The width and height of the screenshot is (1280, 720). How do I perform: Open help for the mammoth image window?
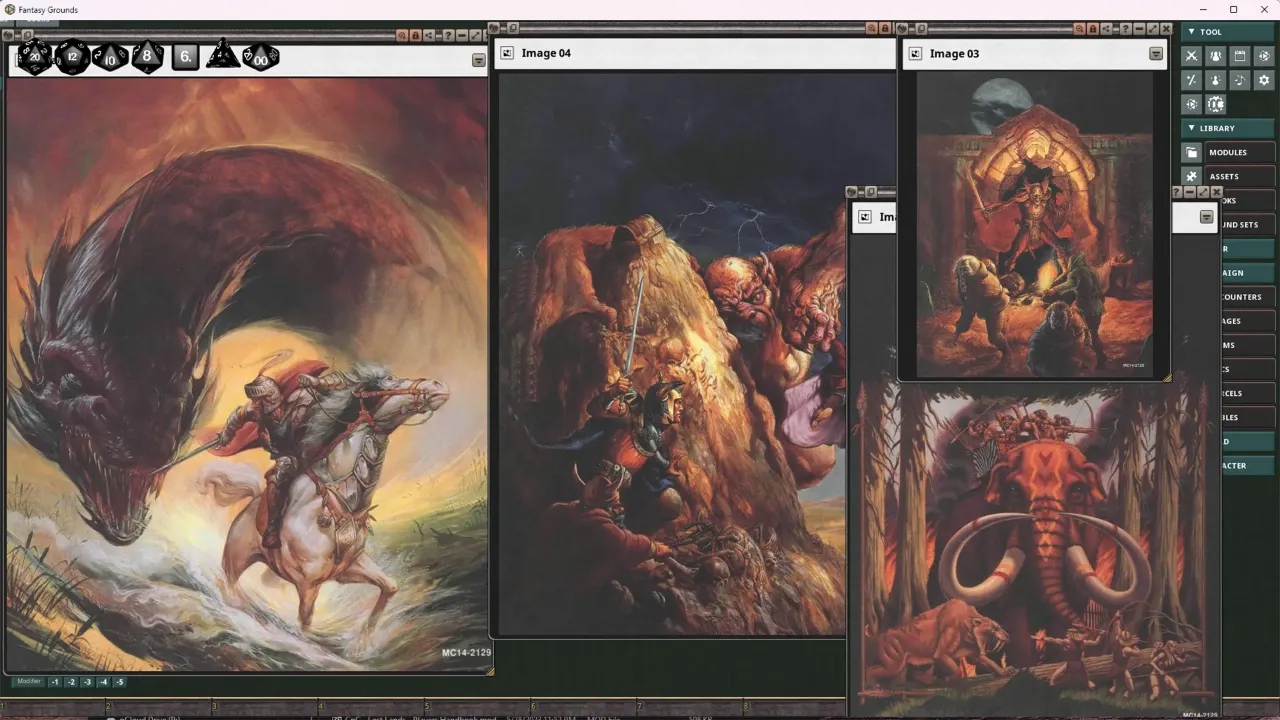click(1177, 192)
